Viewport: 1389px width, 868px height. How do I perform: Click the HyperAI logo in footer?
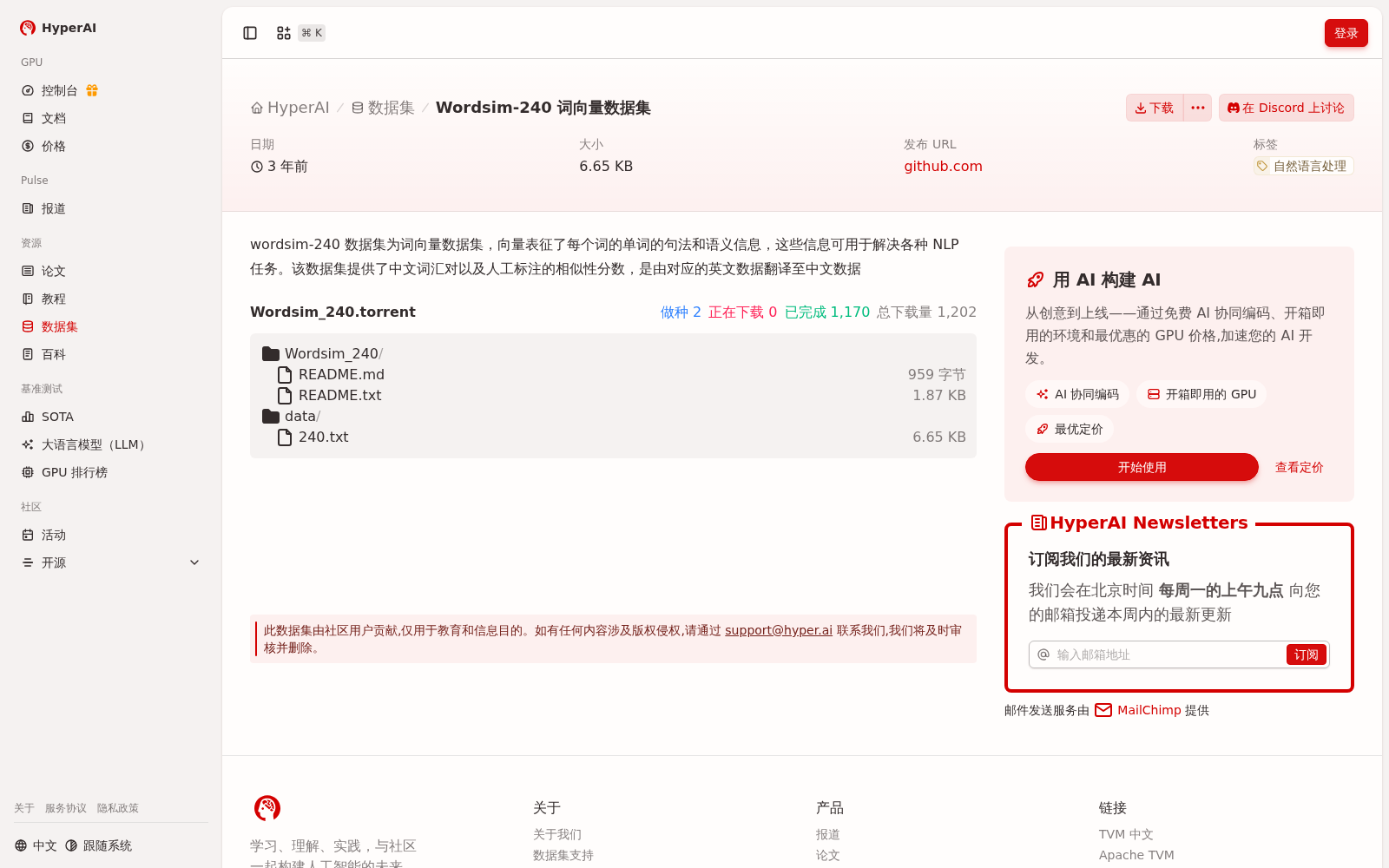coord(267,808)
